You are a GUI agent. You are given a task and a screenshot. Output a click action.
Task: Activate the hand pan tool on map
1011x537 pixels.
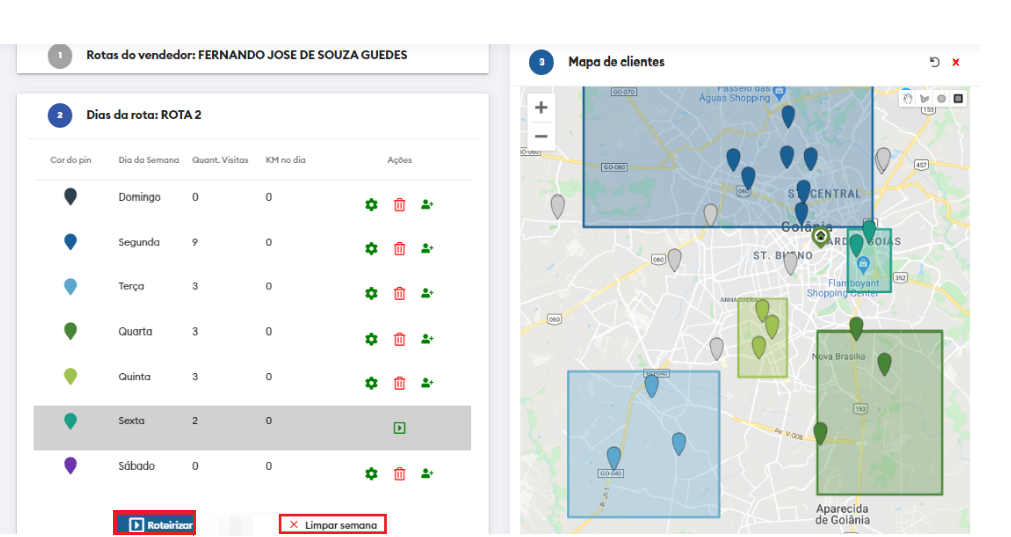[x=908, y=99]
